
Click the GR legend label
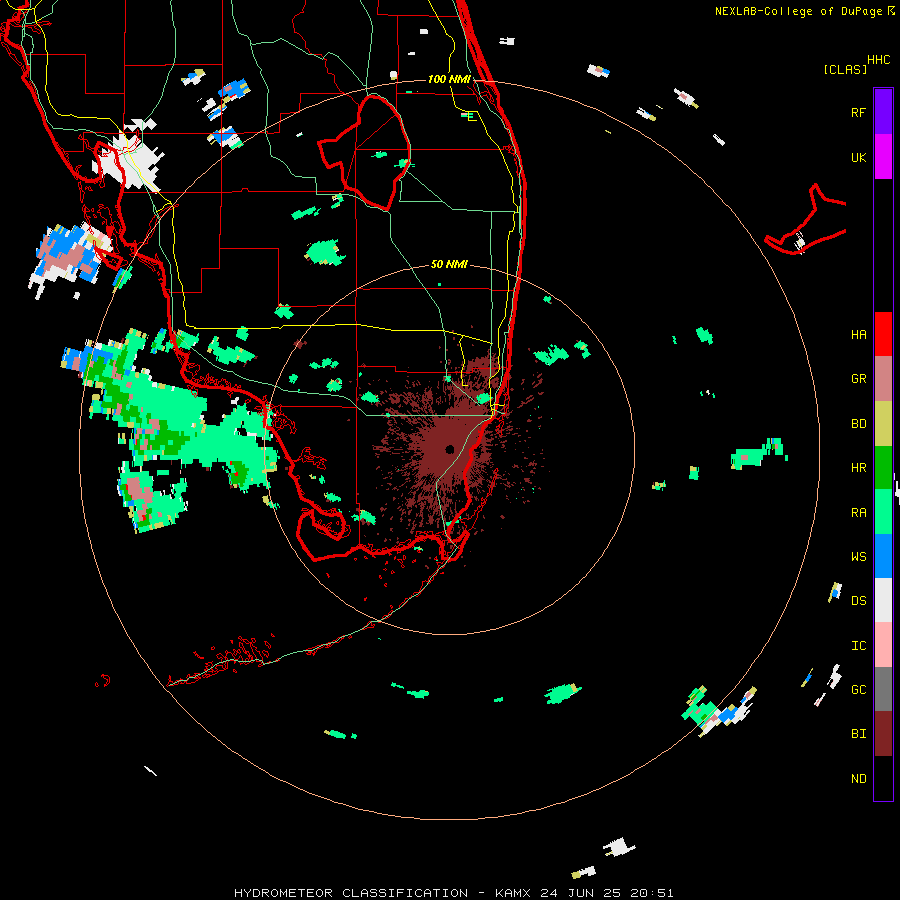(858, 379)
